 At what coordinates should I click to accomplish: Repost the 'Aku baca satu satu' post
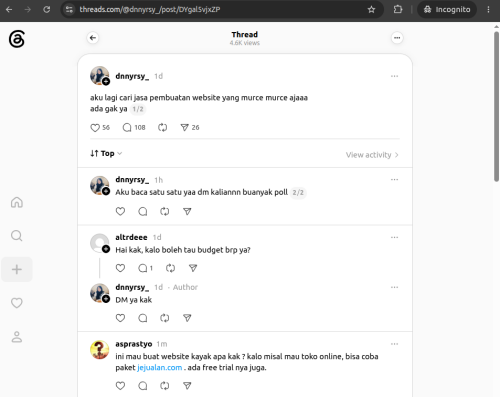tap(165, 211)
